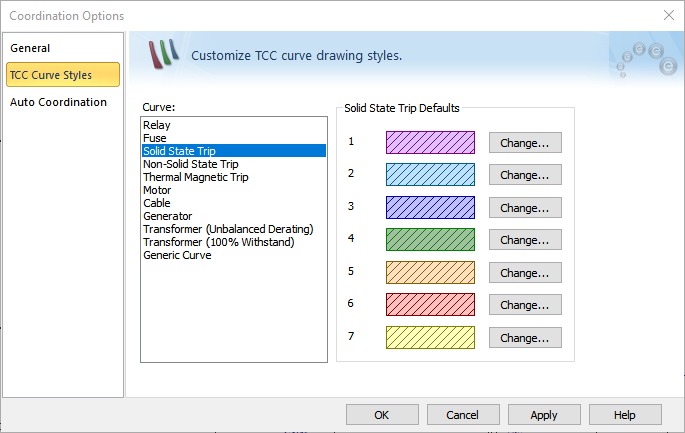Select Non-Solid State Trip curve
Image resolution: width=685 pixels, height=433 pixels.
click(191, 164)
